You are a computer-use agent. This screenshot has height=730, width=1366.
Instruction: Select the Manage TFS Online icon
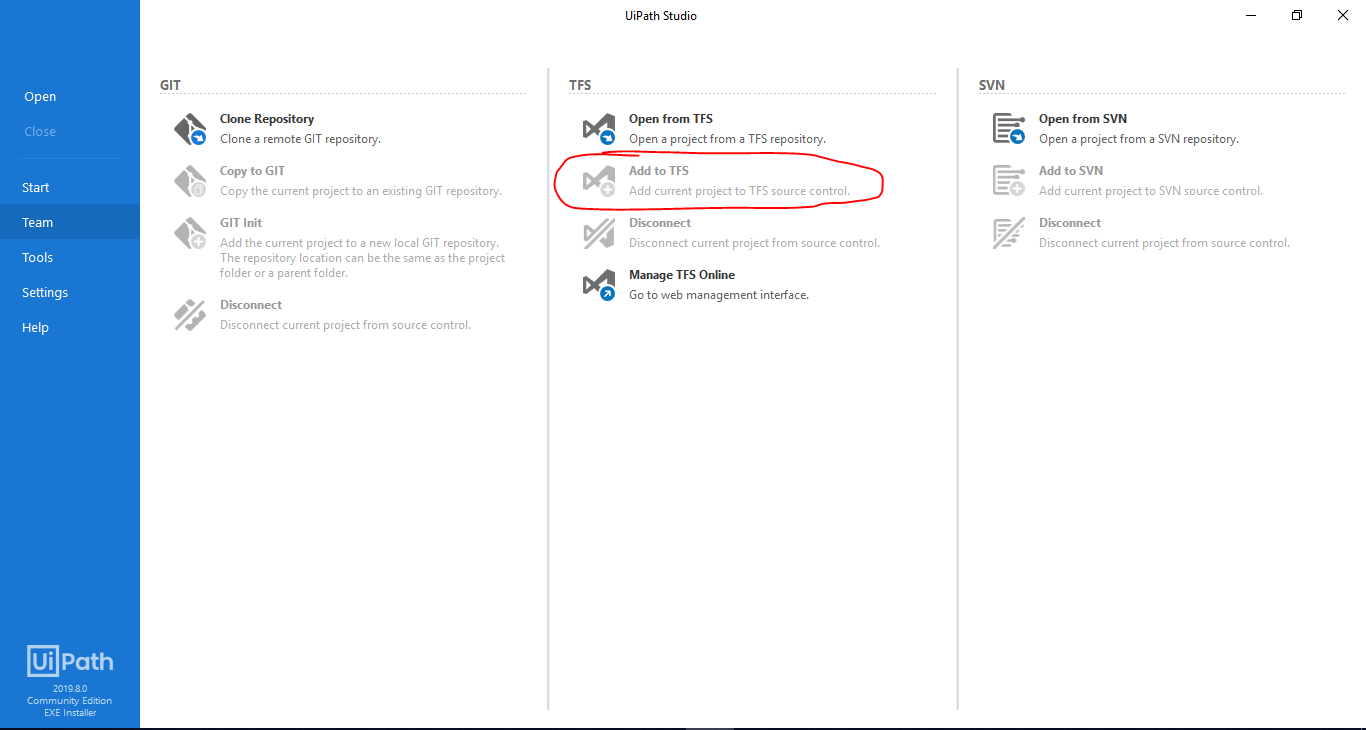tap(599, 284)
